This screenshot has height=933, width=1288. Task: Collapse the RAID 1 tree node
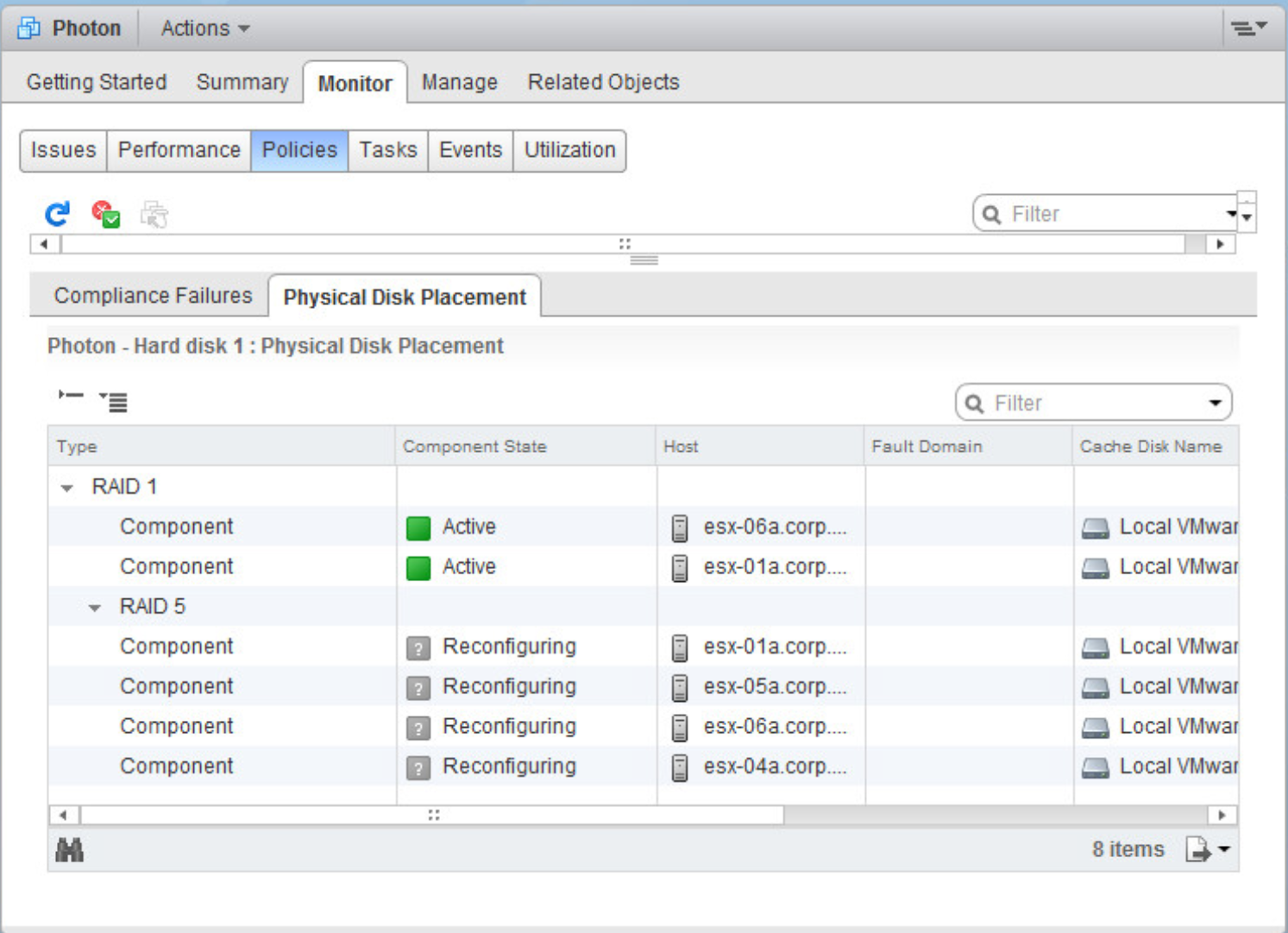pos(67,488)
